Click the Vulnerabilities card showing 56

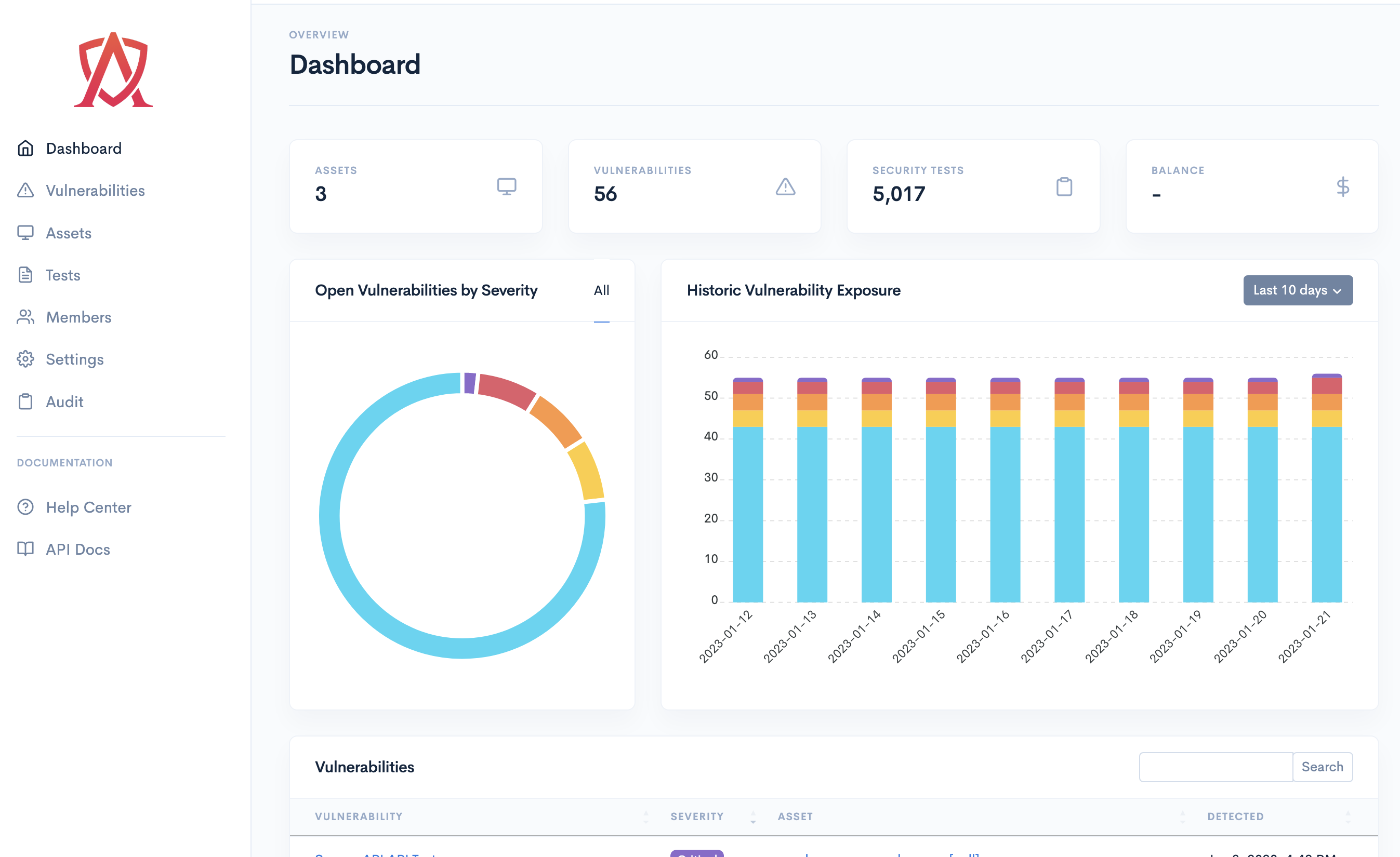tap(694, 186)
